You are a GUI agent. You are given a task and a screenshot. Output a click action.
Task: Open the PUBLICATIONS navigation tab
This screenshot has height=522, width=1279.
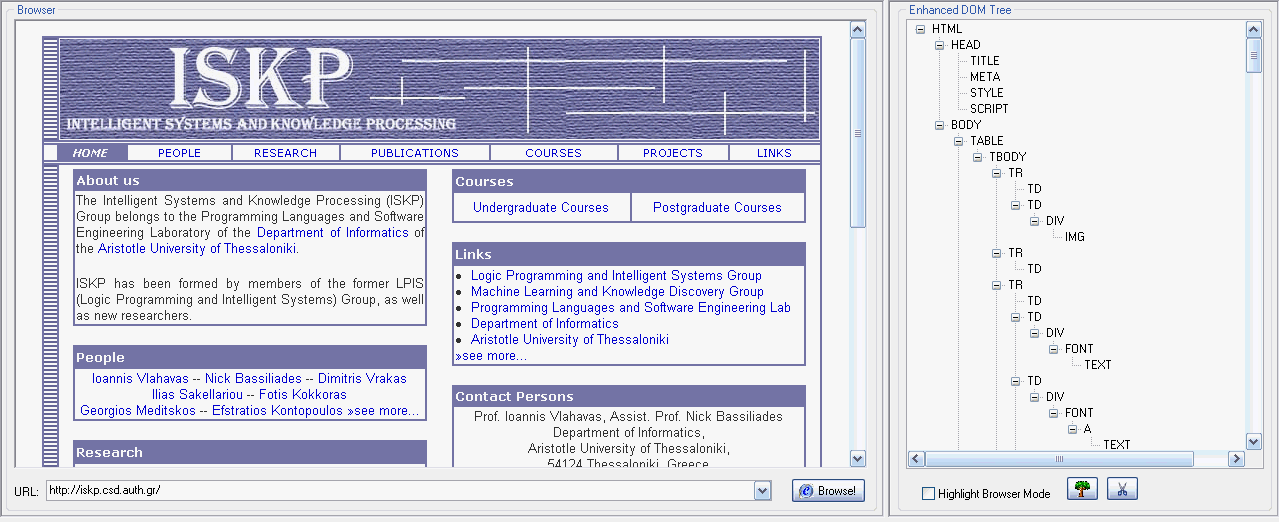415,153
